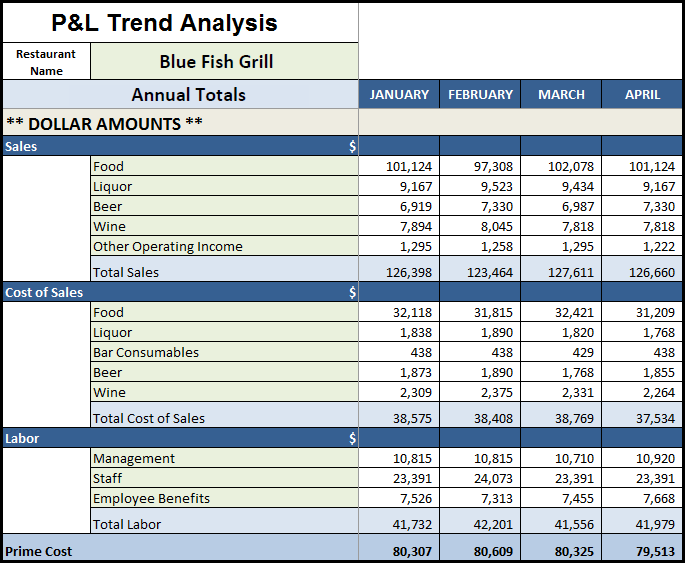
Task: Click April Other Operating Income 1,222
Action: [642, 246]
